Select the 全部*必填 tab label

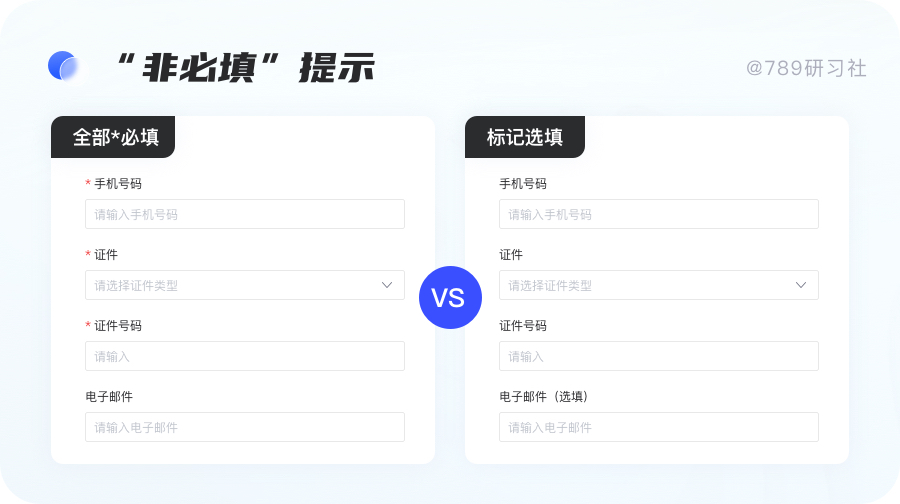point(114,137)
